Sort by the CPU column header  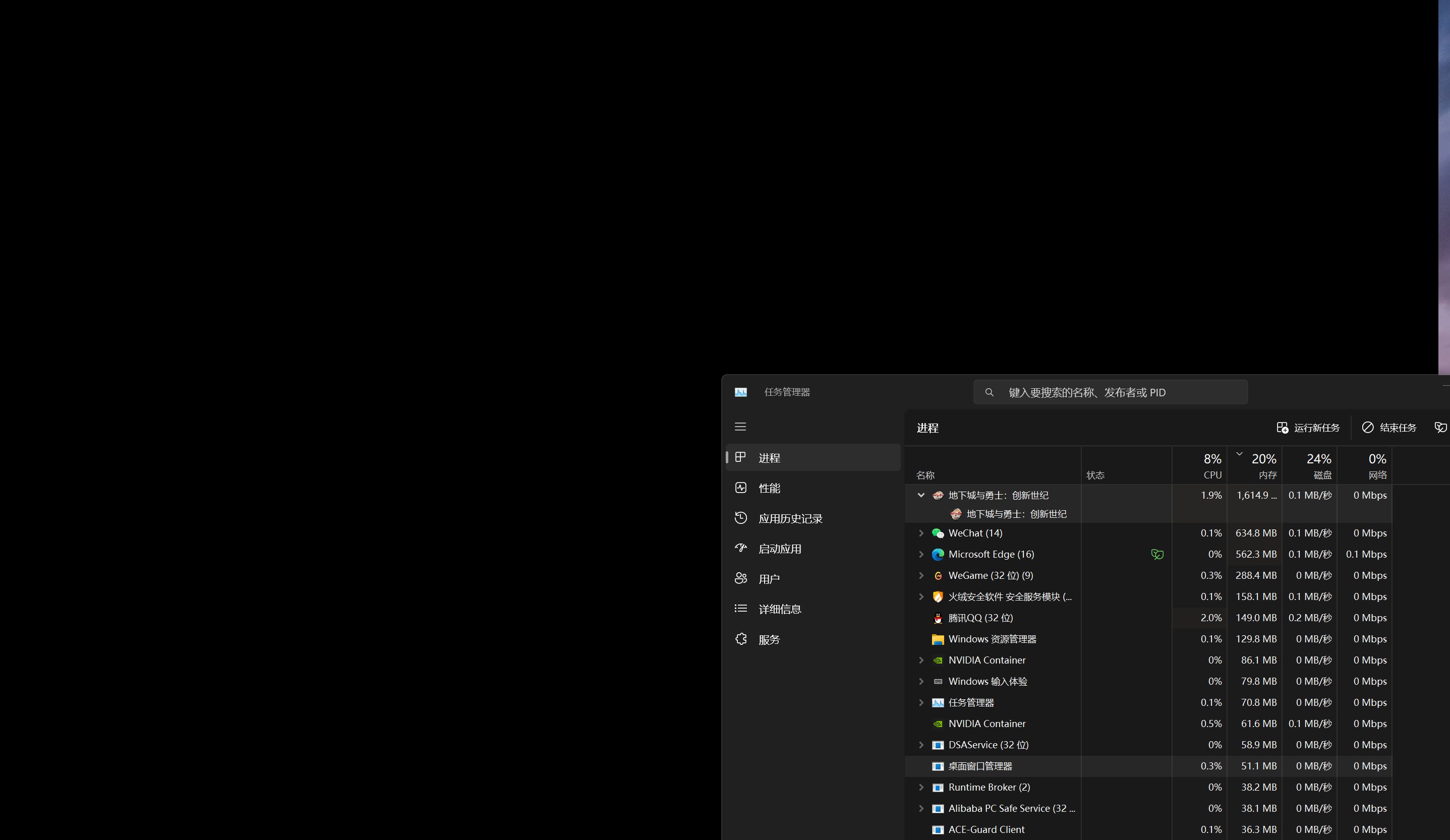point(1199,465)
